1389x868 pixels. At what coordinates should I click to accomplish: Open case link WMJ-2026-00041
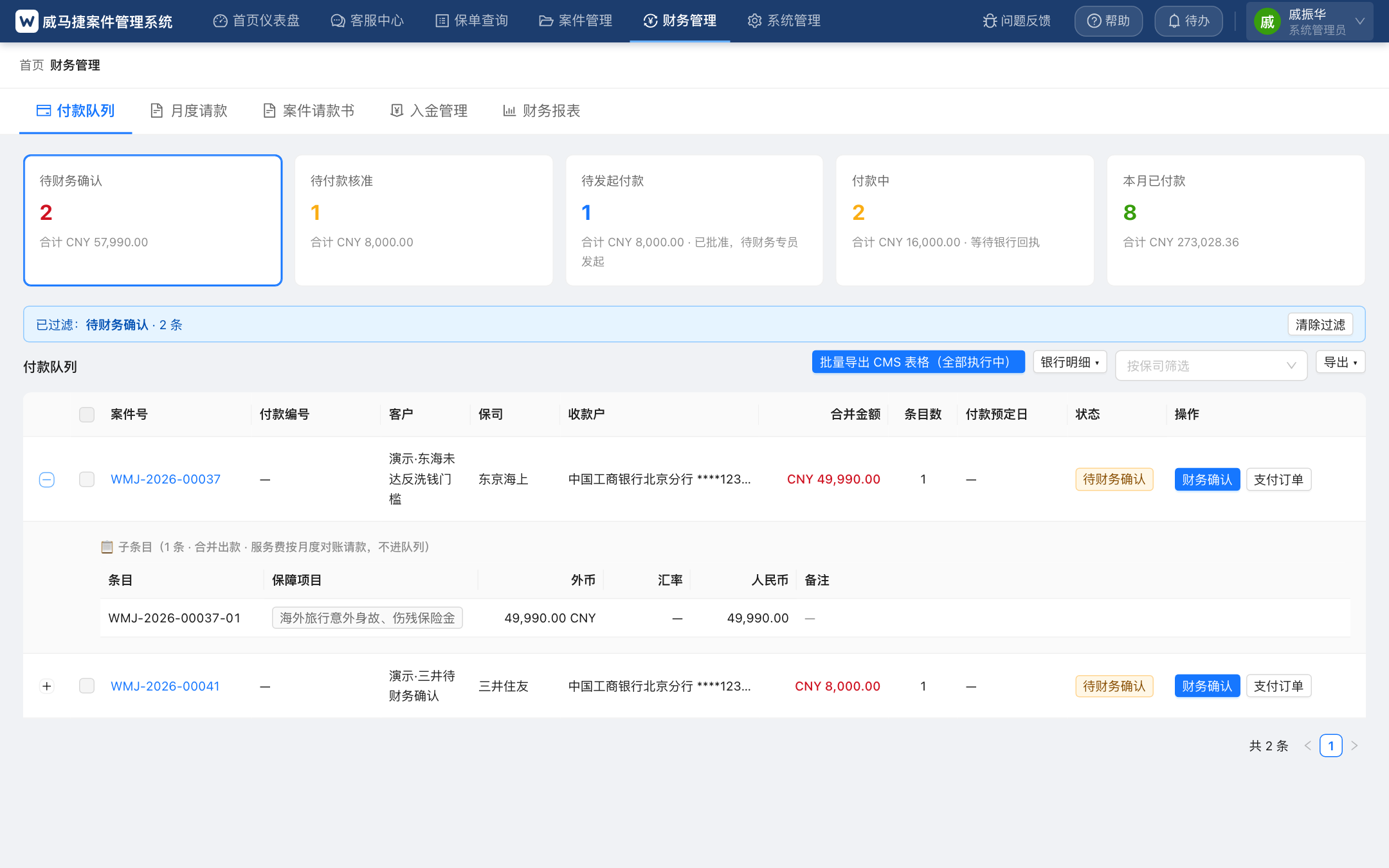click(165, 686)
